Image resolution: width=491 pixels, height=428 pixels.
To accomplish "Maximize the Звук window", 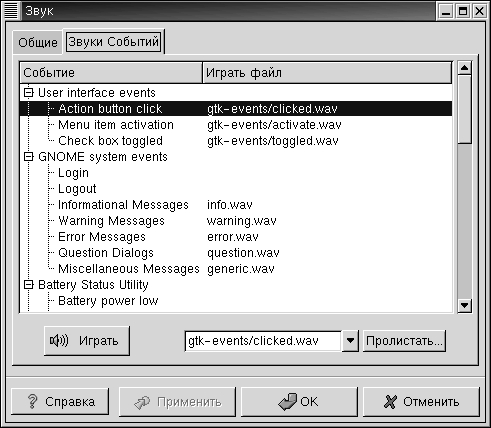I will tap(463, 12).
